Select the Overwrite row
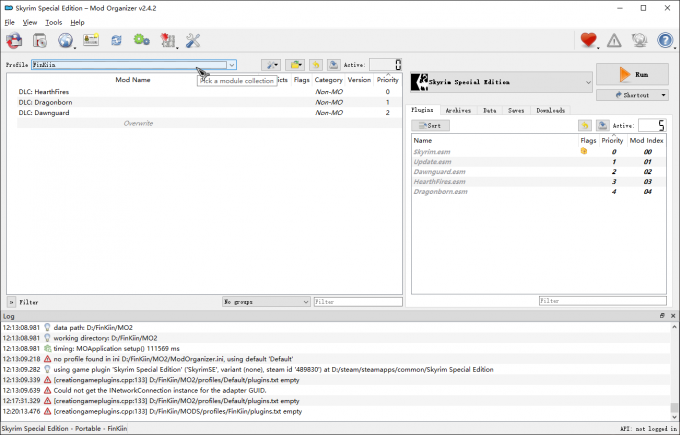 pos(209,123)
